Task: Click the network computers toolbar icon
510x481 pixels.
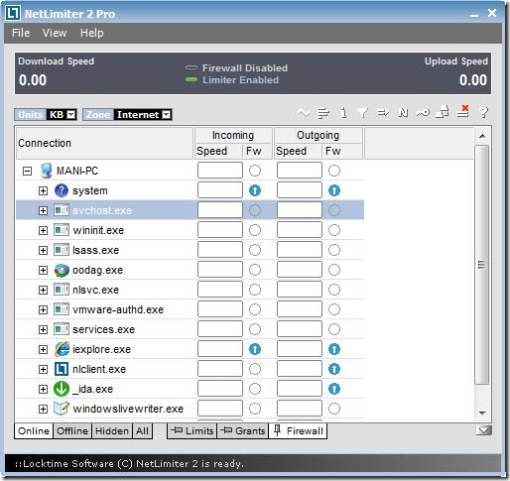Action: (443, 112)
